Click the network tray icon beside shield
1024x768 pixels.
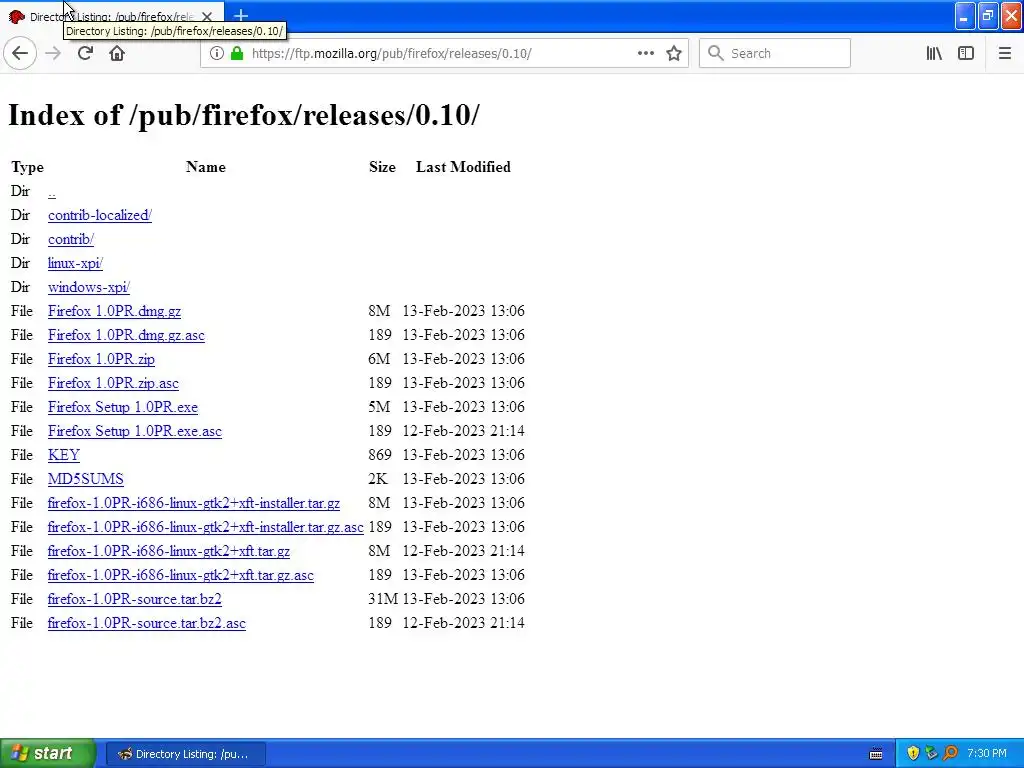click(x=931, y=754)
